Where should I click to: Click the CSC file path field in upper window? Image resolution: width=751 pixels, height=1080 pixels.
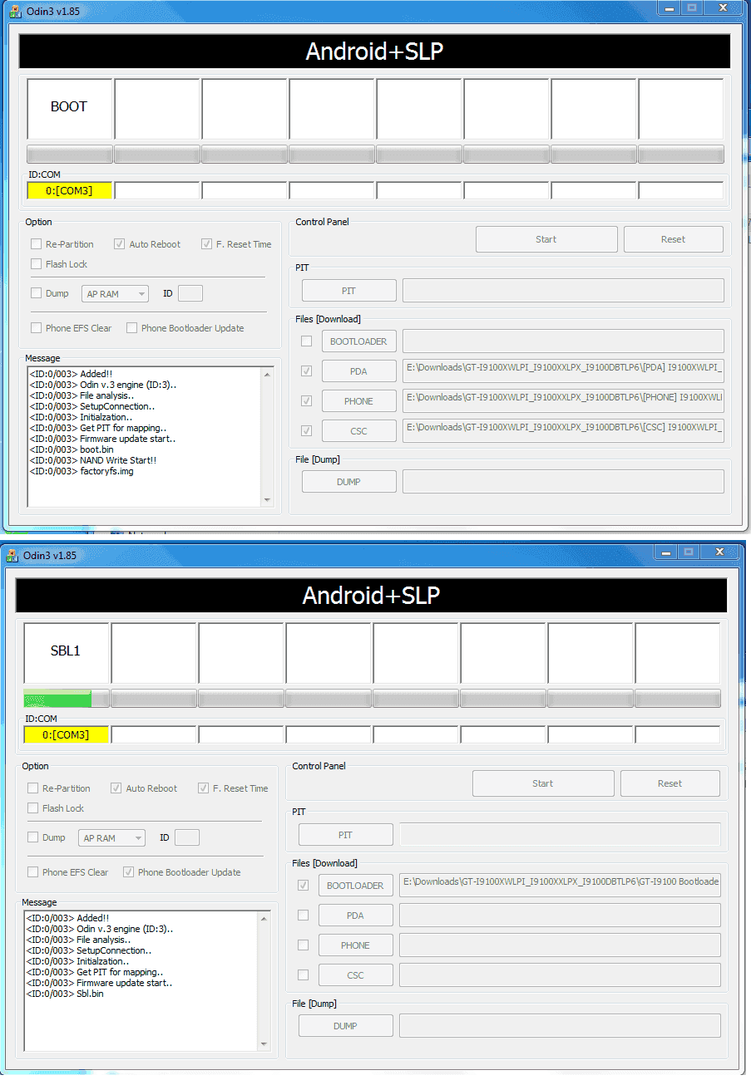tap(563, 431)
